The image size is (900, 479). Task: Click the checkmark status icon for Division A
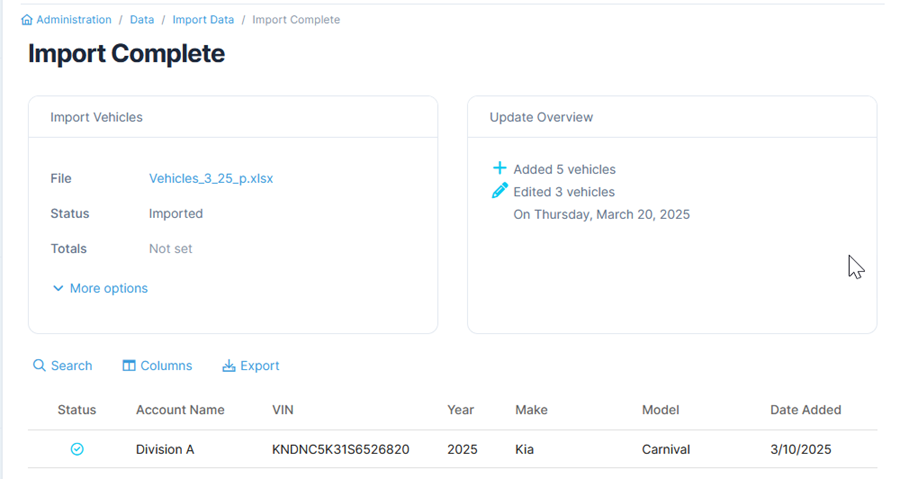[77, 449]
